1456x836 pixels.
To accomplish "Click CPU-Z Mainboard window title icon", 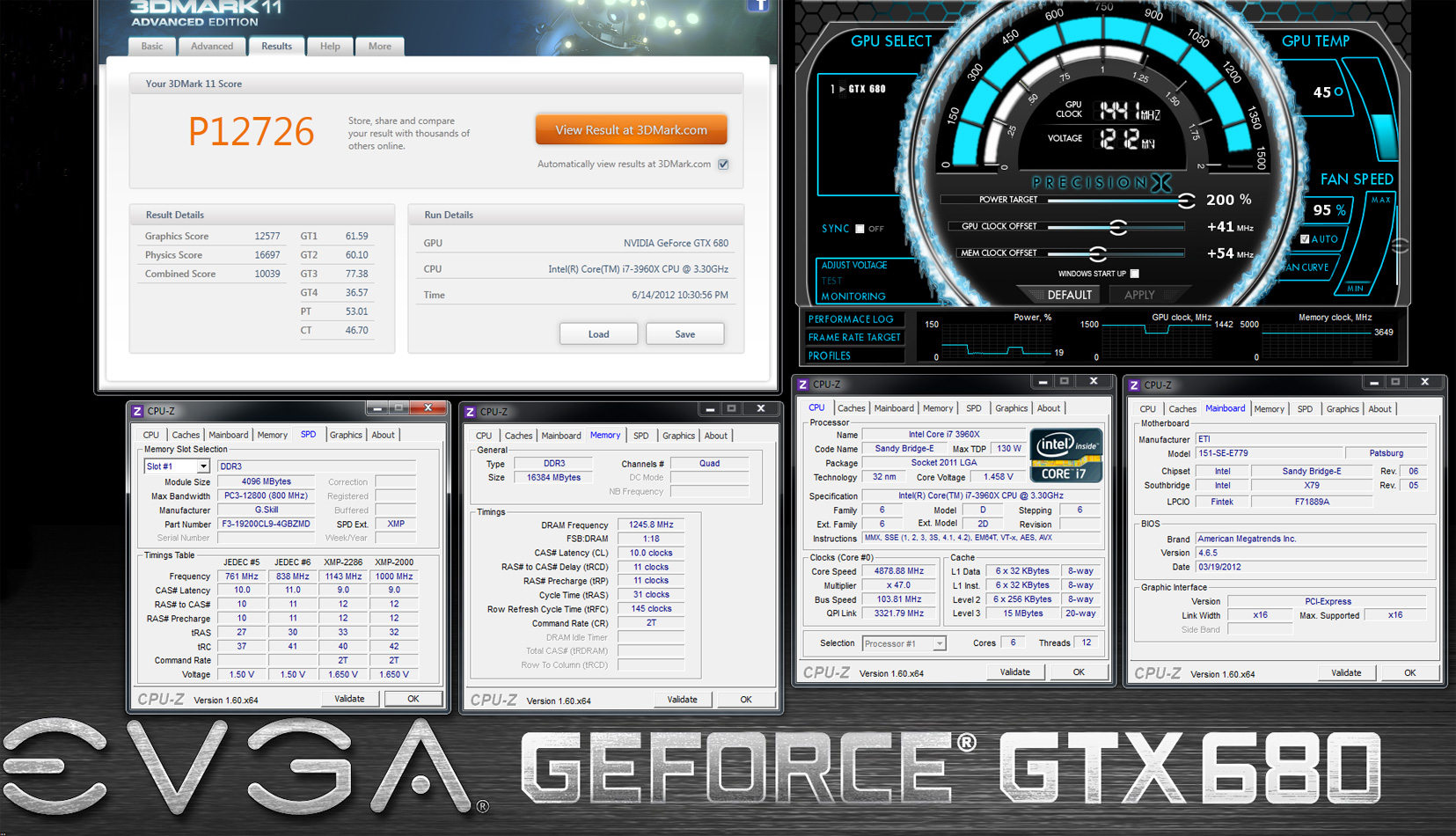I will [1134, 385].
